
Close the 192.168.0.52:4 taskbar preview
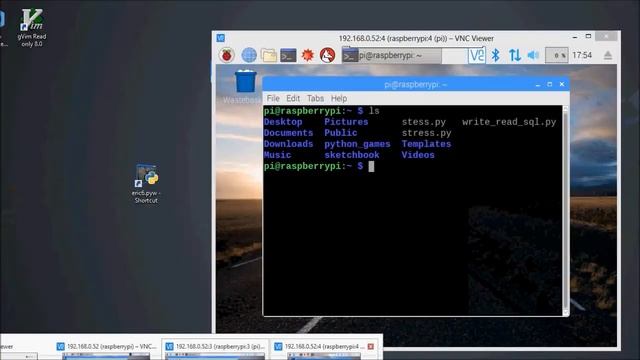pyautogui.click(x=371, y=347)
